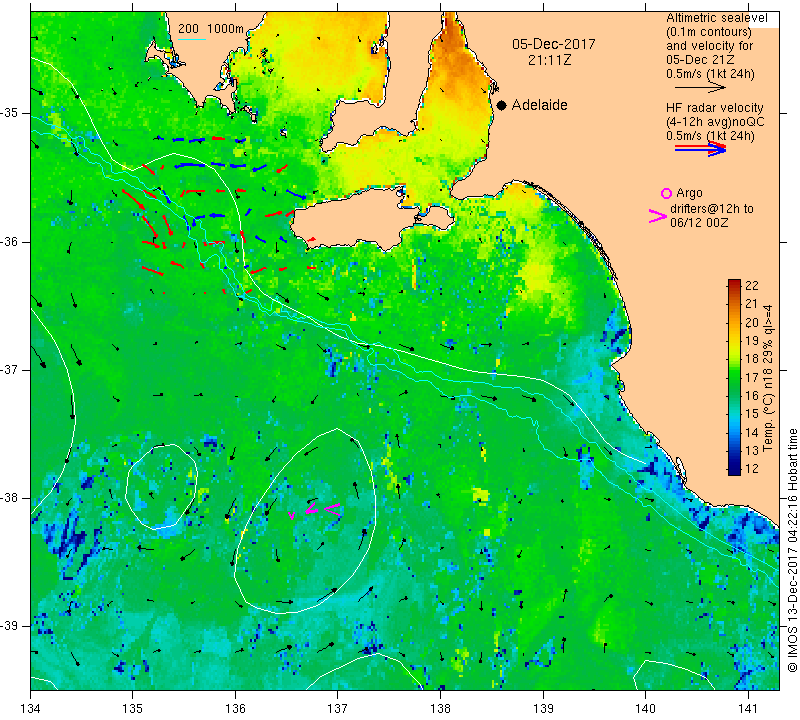Click the IMOS copyright timestamp text
This screenshot has height=720, width=800.
(792, 550)
